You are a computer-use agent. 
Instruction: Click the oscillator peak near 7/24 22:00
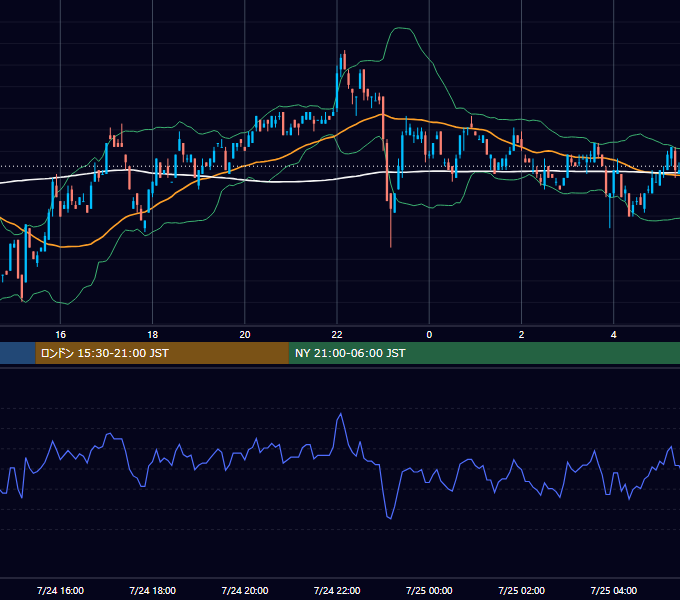(x=341, y=414)
